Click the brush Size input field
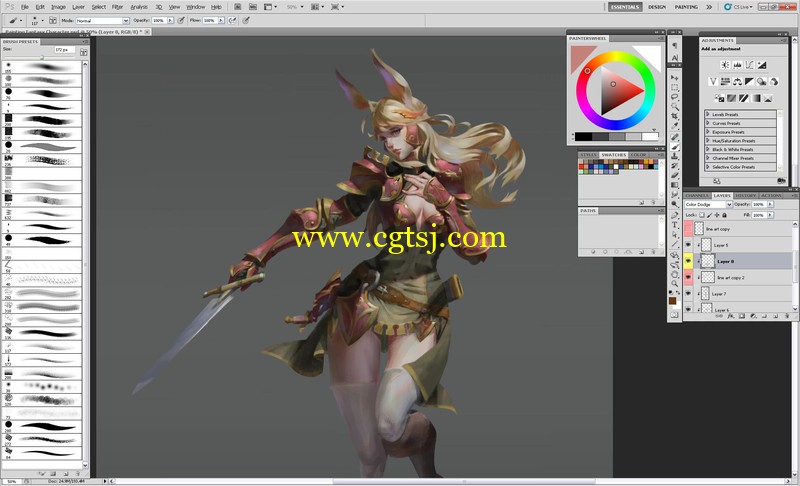The height and width of the screenshot is (486, 800). click(x=64, y=50)
